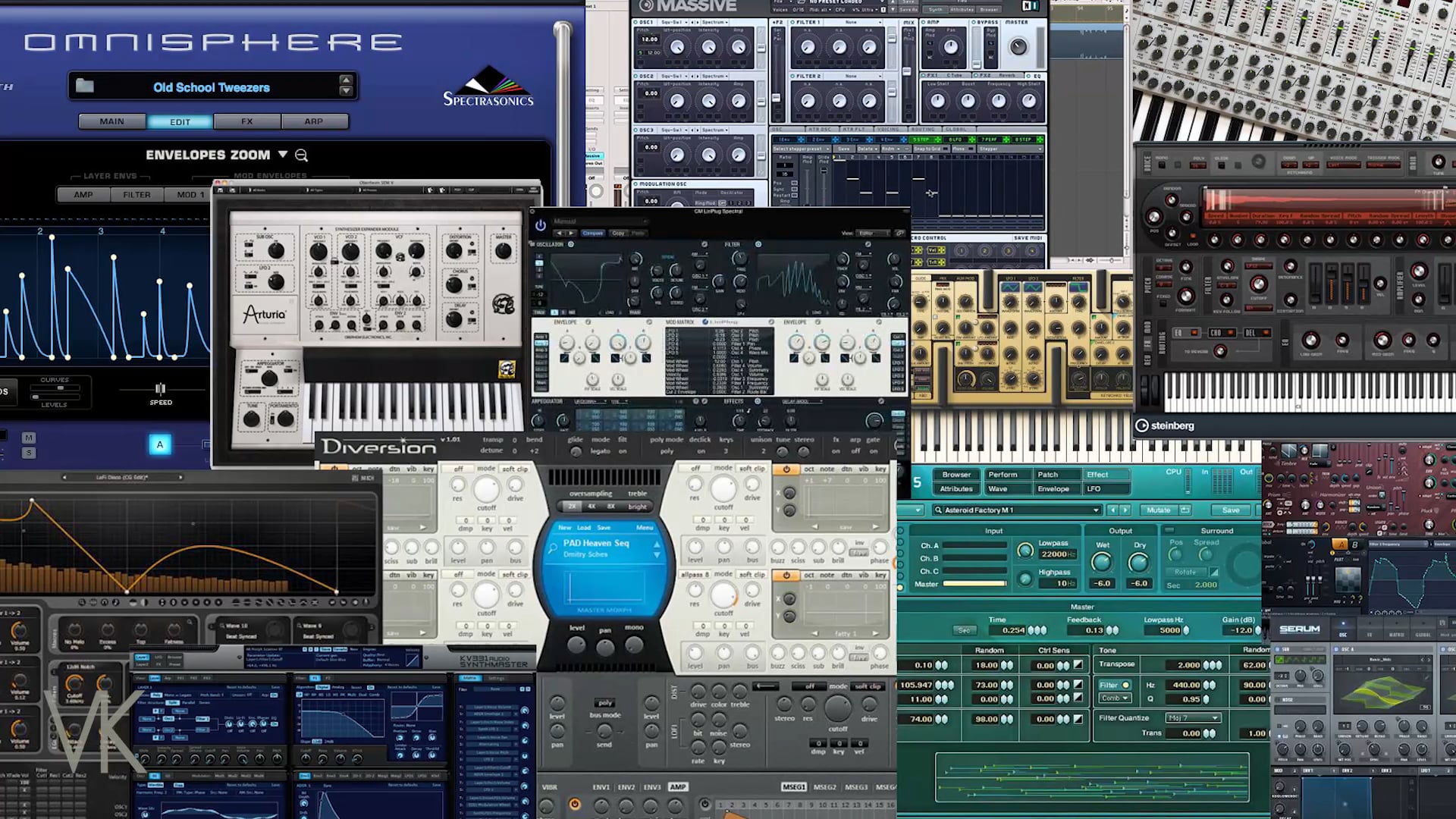Click the Envelopes Zoom magnifier icon
Image resolution: width=1456 pixels, height=819 pixels.
301,155
